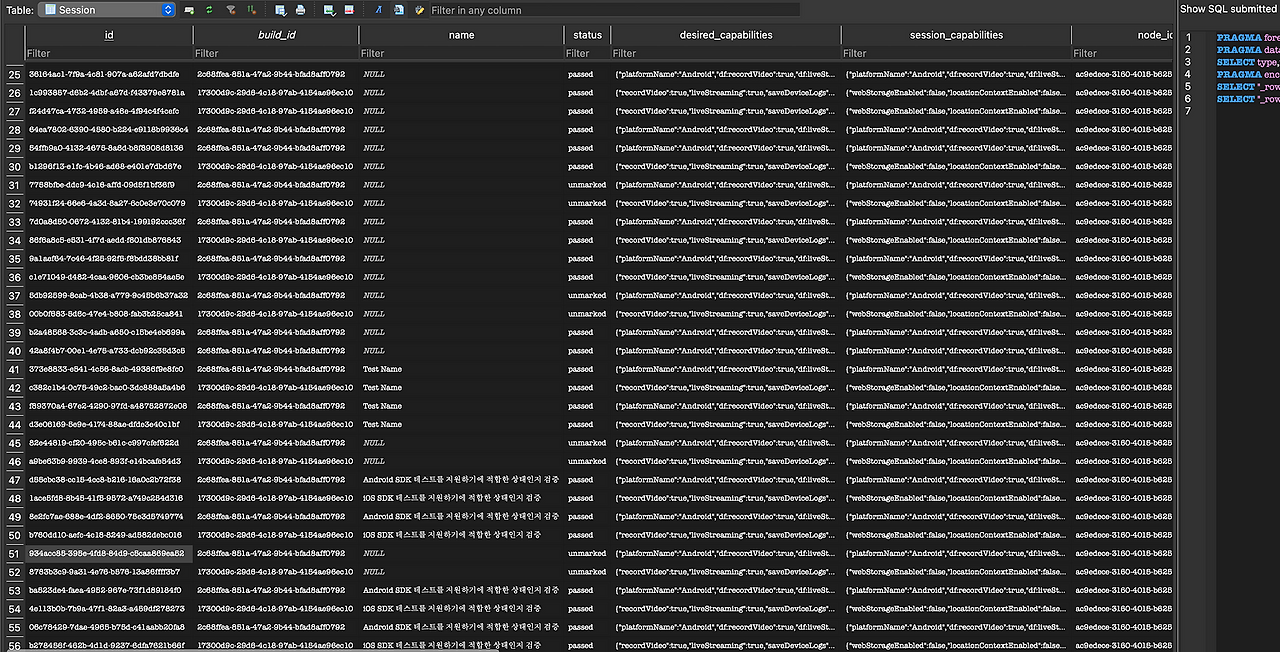
Task: Select row header number 51
Action: coord(13,554)
